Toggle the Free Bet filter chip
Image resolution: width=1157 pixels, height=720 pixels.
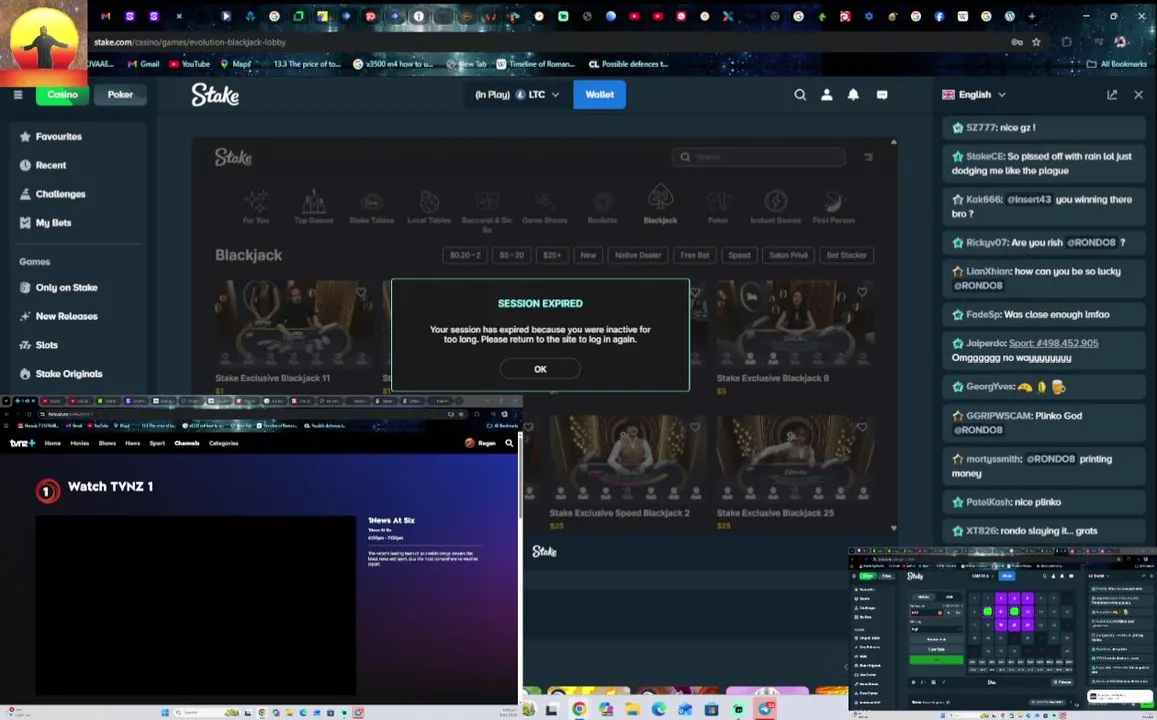point(694,255)
